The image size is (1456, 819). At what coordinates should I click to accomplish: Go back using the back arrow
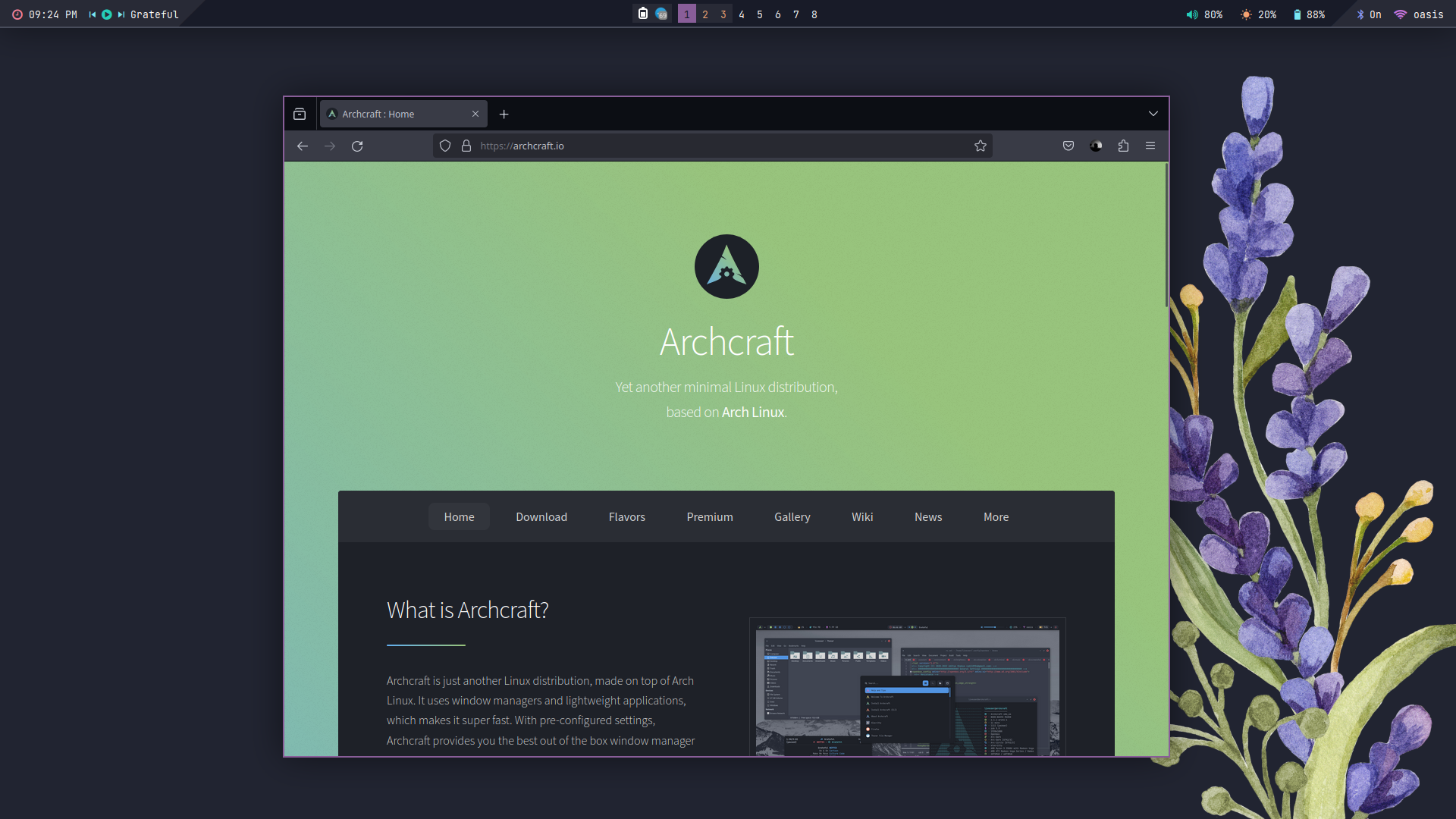[303, 146]
